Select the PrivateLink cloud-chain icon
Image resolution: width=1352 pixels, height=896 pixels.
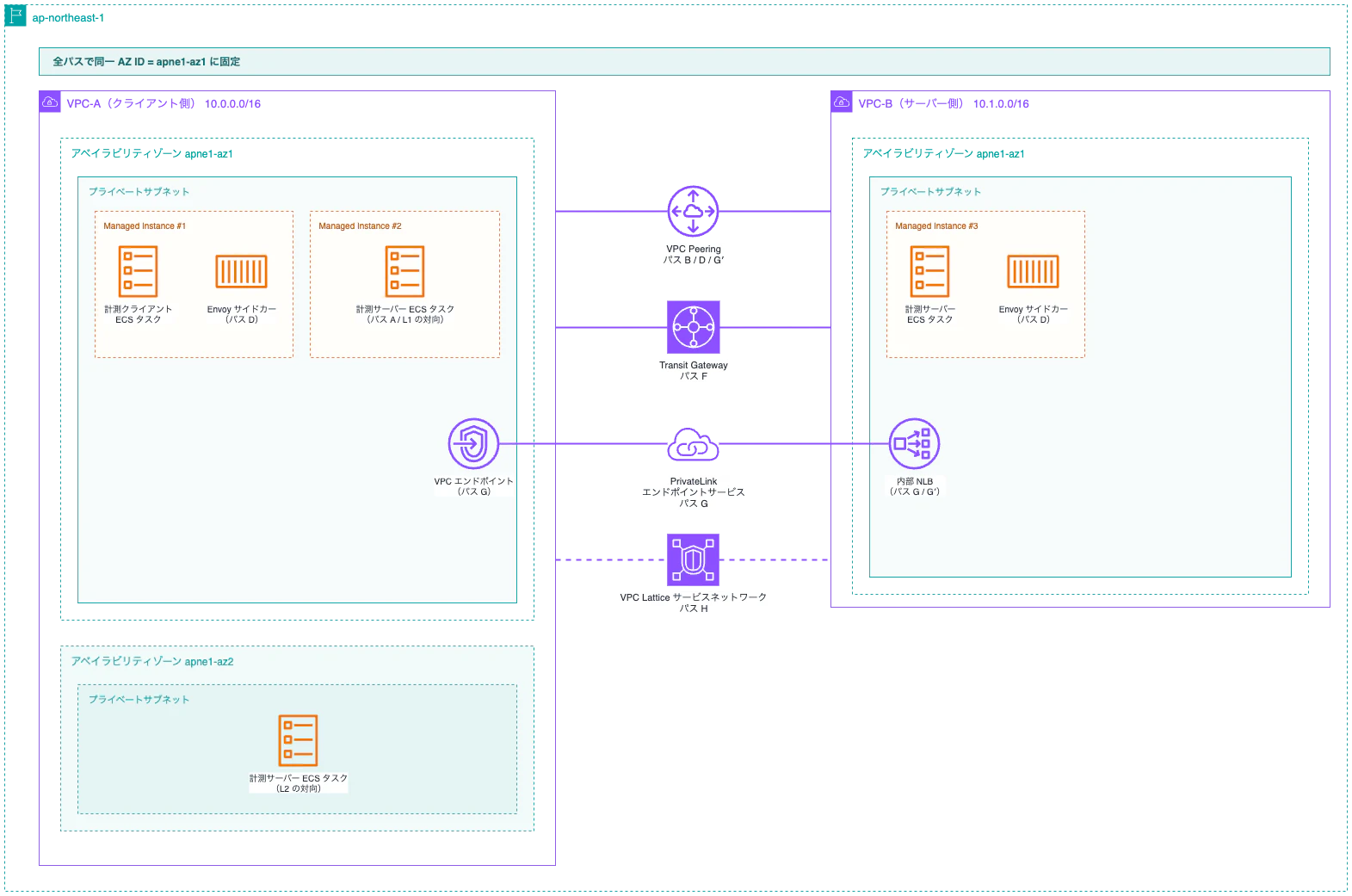pyautogui.click(x=693, y=445)
